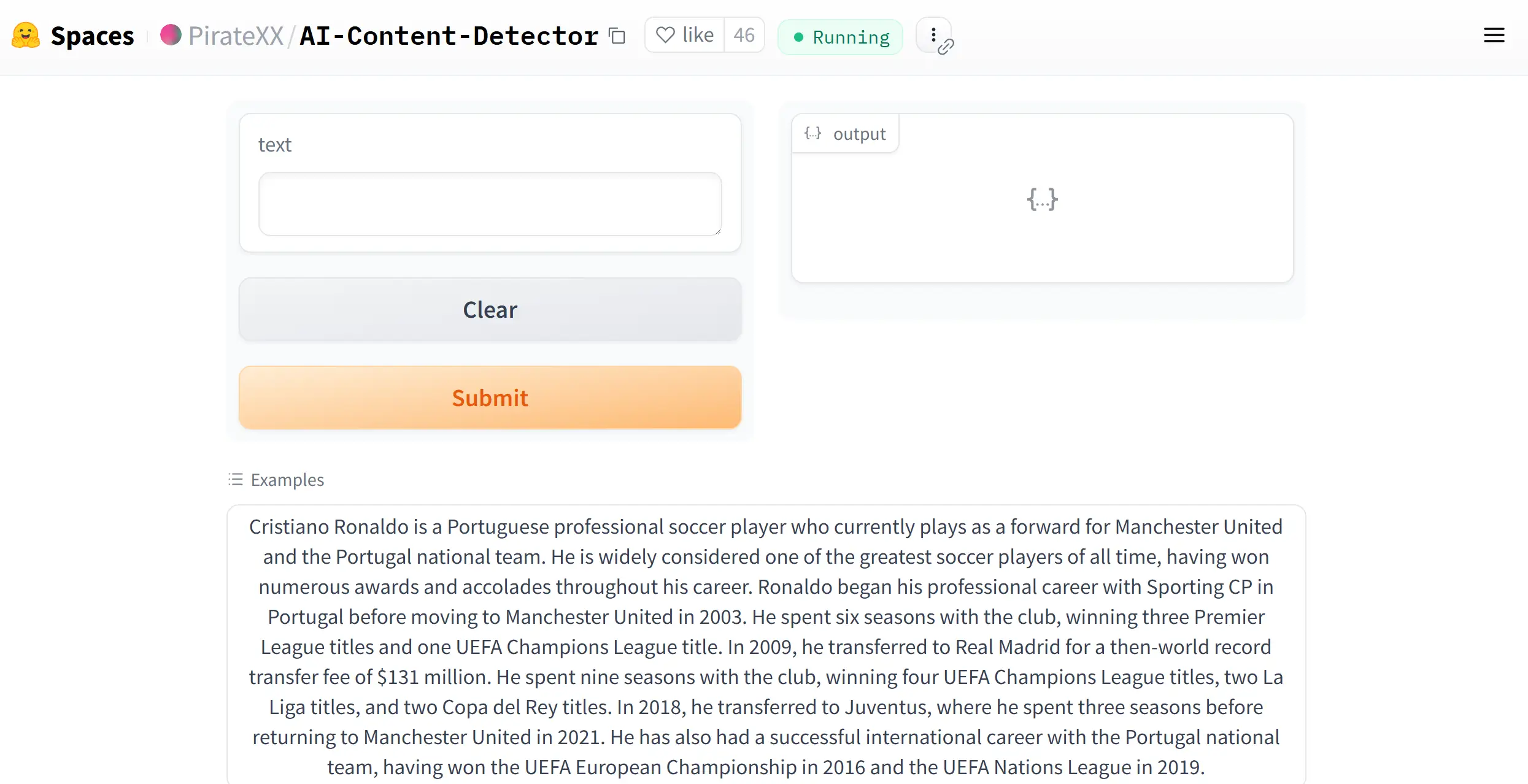Focus the text input box
This screenshot has height=784, width=1528.
click(490, 204)
